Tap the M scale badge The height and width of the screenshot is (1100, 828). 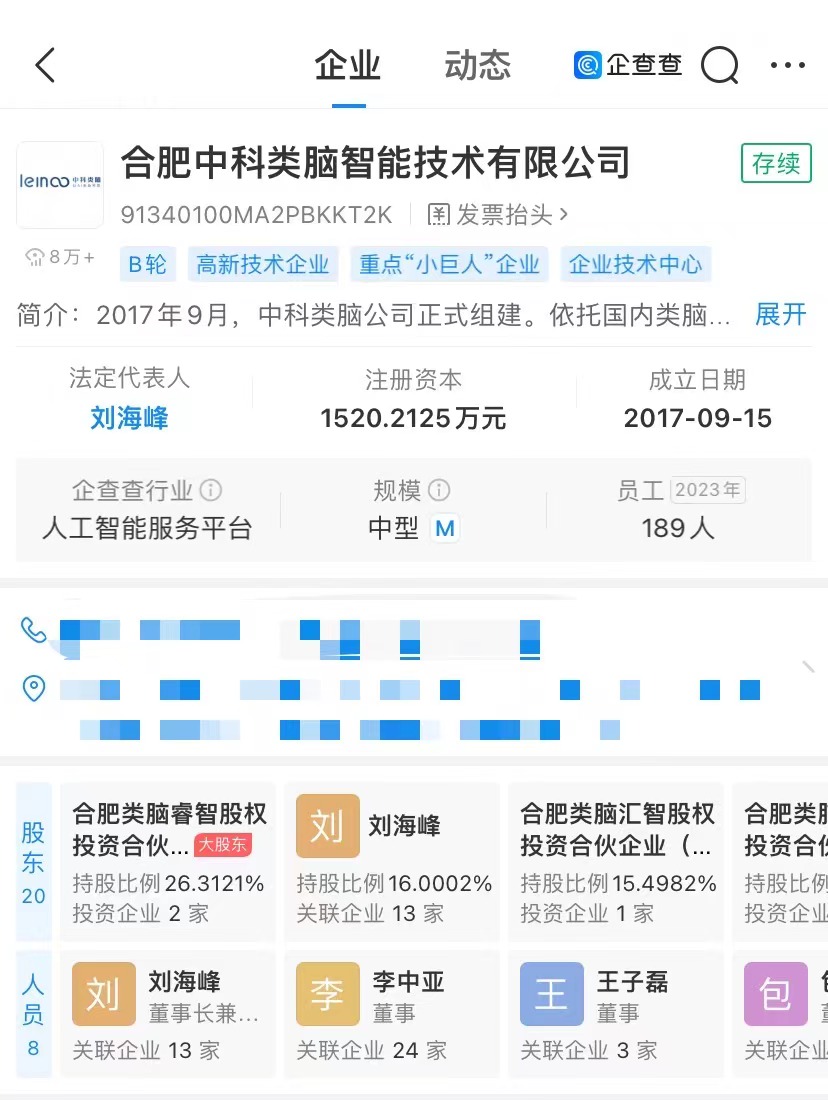pos(445,528)
